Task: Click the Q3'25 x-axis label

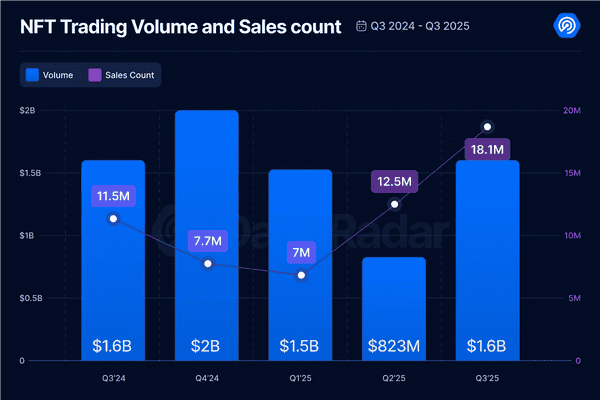Action: [487, 380]
